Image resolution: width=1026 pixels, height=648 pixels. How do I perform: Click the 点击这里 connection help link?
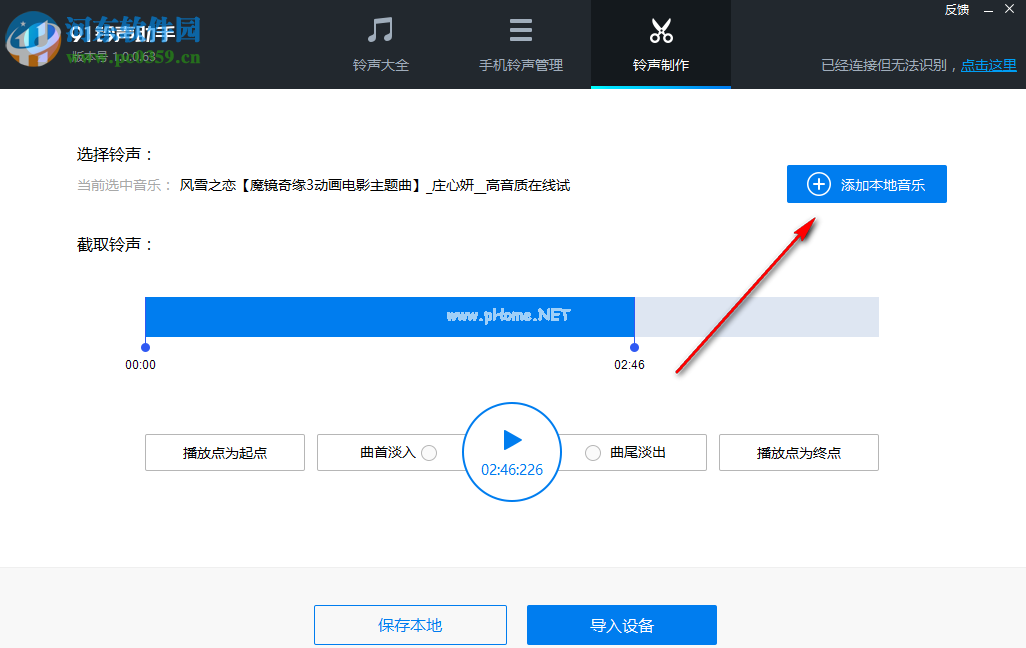coord(988,65)
